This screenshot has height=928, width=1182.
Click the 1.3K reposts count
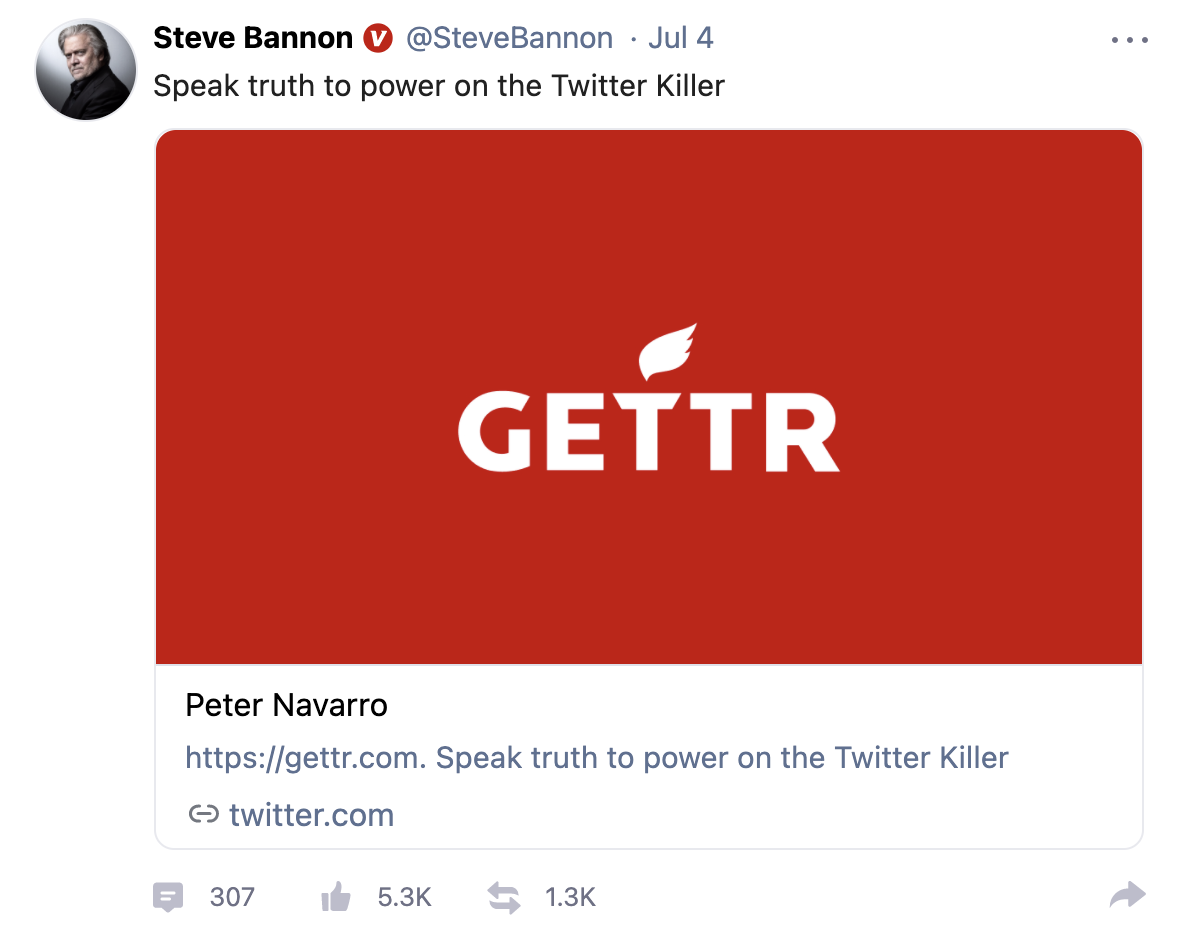point(571,897)
